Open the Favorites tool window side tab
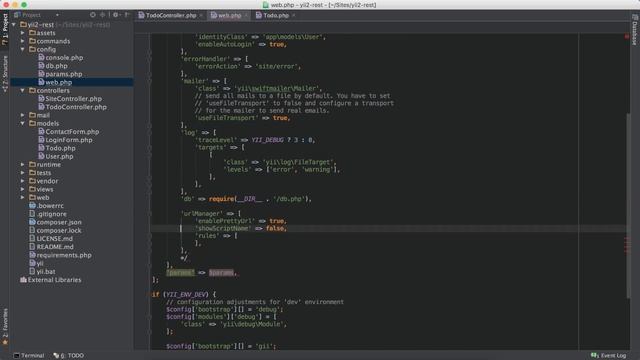640x360 pixels. [x=5, y=327]
